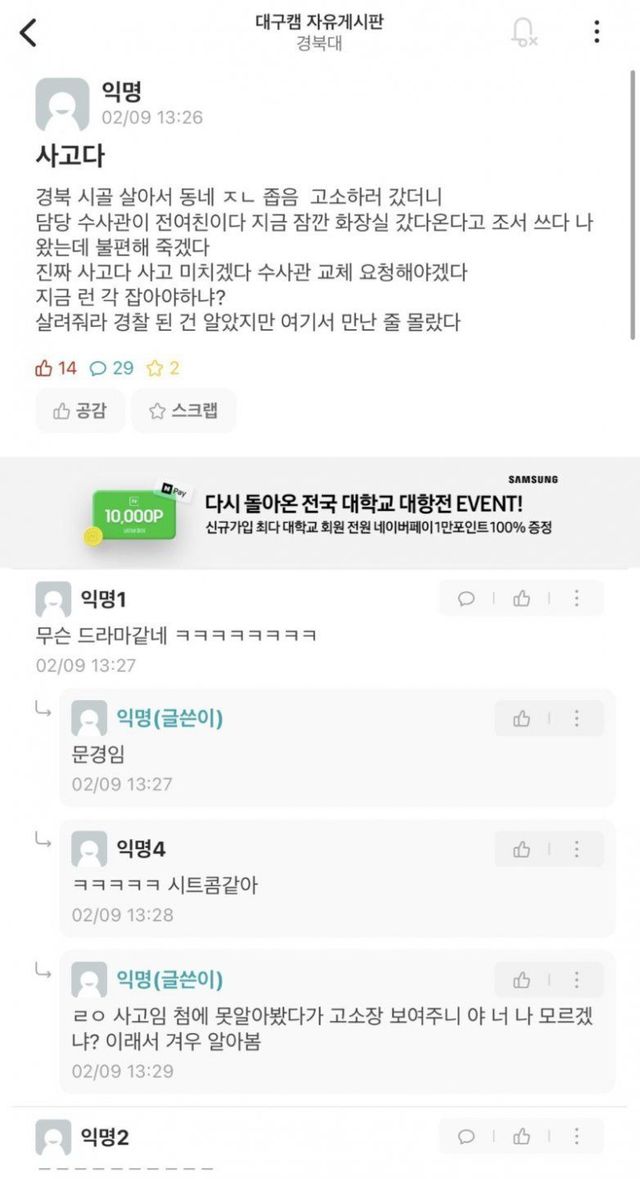Like the author's 13:29 reply
The height and width of the screenshot is (1179, 640).
tap(521, 980)
